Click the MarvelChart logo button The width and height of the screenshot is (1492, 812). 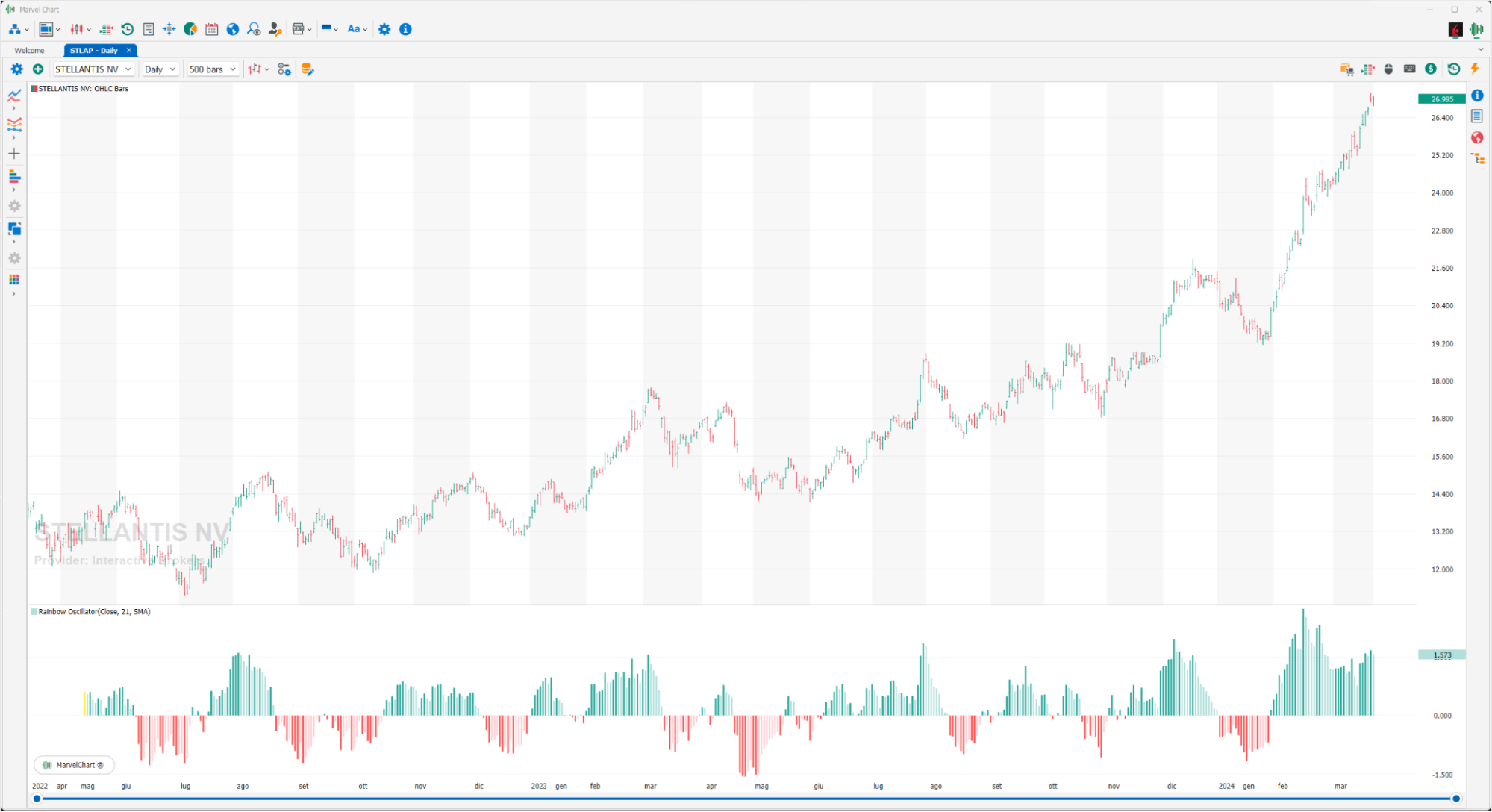74,765
